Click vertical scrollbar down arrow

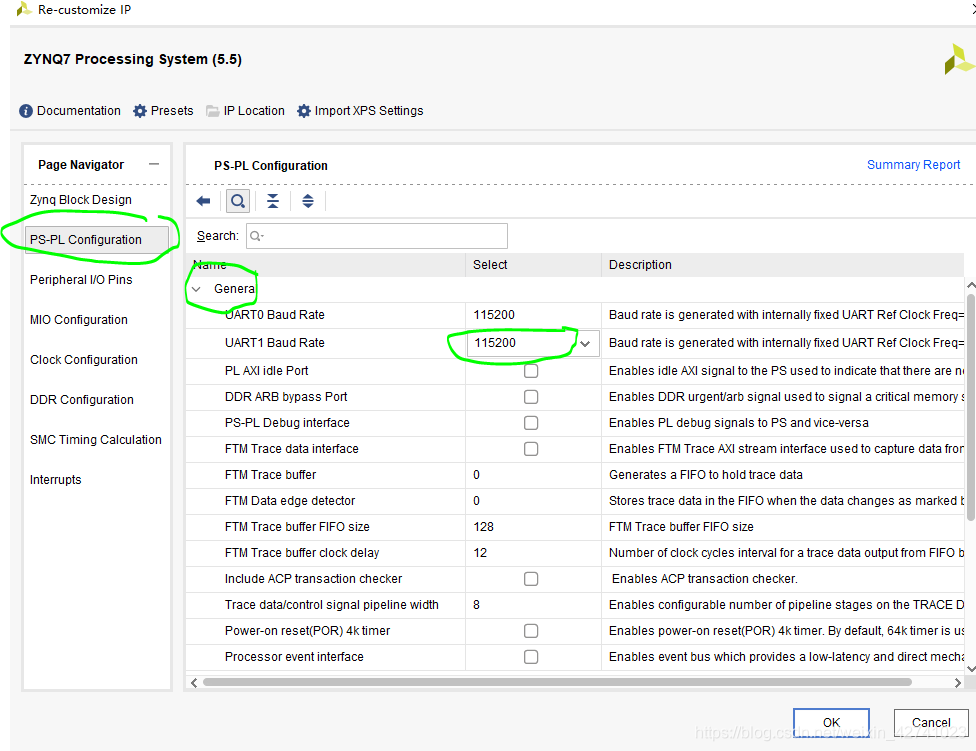coord(971,669)
